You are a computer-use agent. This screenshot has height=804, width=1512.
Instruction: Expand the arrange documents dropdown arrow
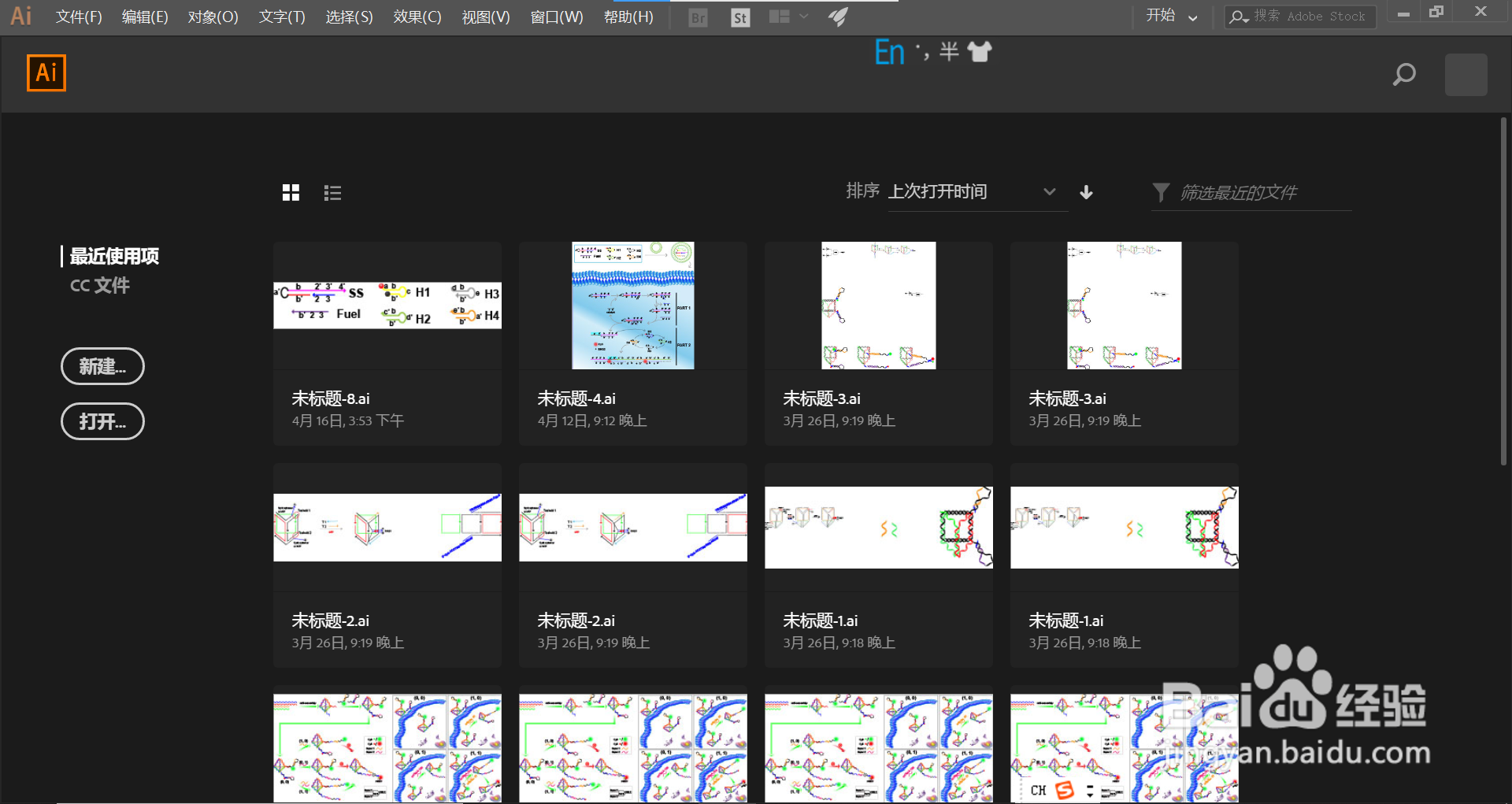(x=804, y=17)
